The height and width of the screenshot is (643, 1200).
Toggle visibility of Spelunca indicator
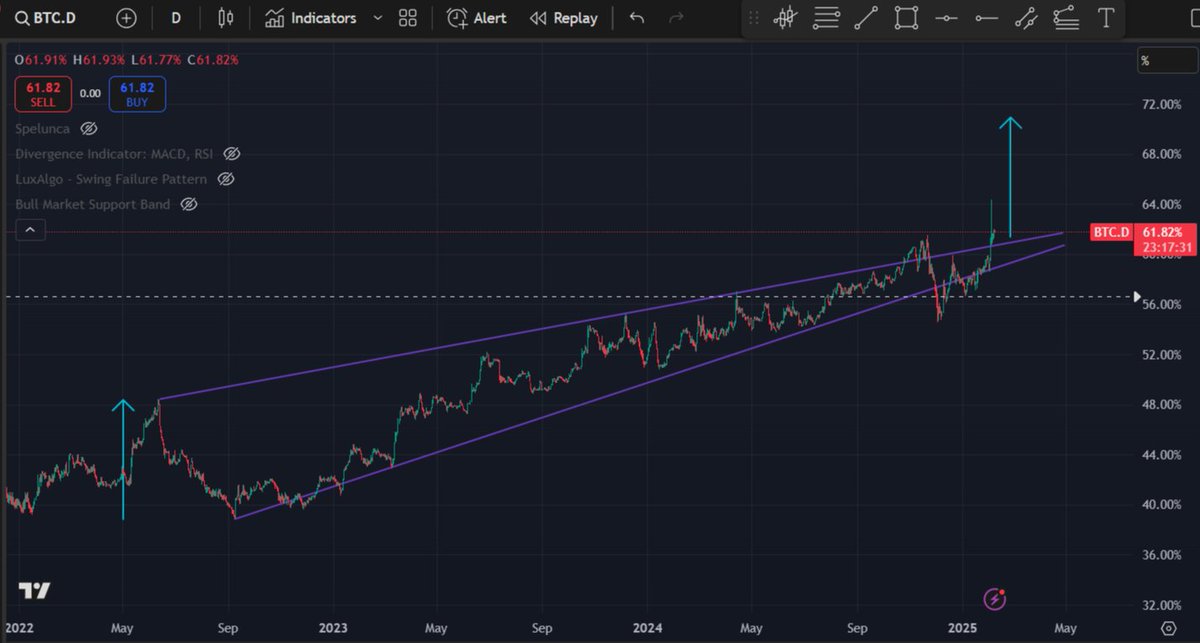[x=88, y=129]
